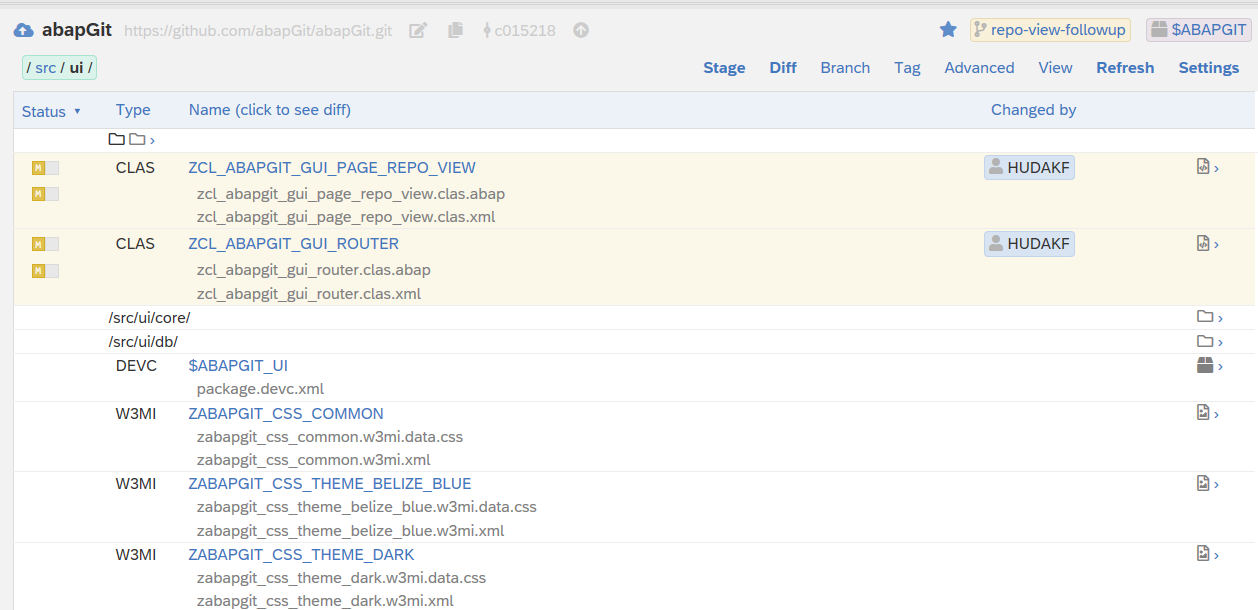Click the repo-view-followup branch badge
This screenshot has height=610, width=1258.
click(1050, 30)
